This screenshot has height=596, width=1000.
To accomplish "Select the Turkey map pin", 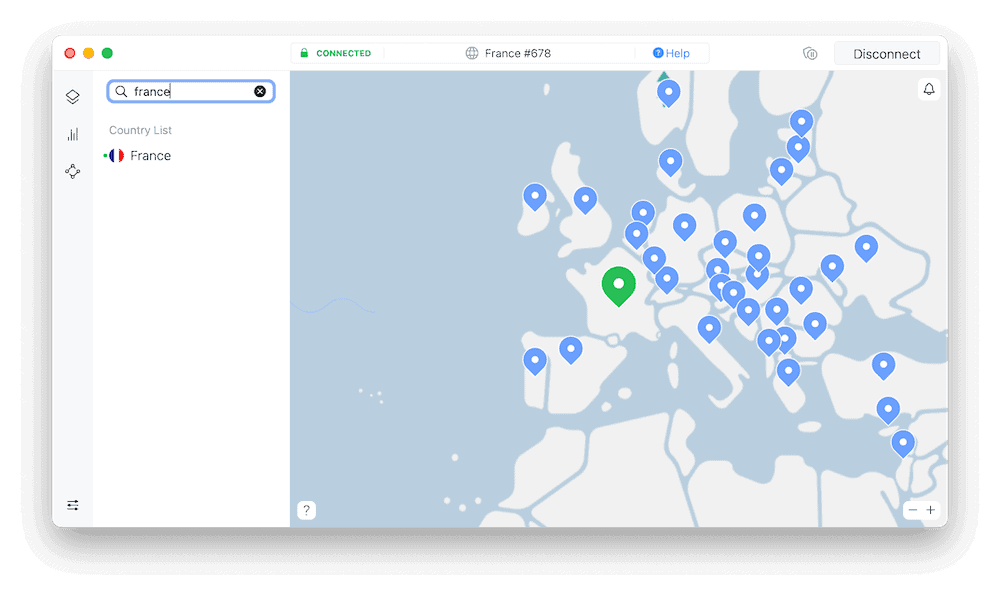I will [883, 367].
